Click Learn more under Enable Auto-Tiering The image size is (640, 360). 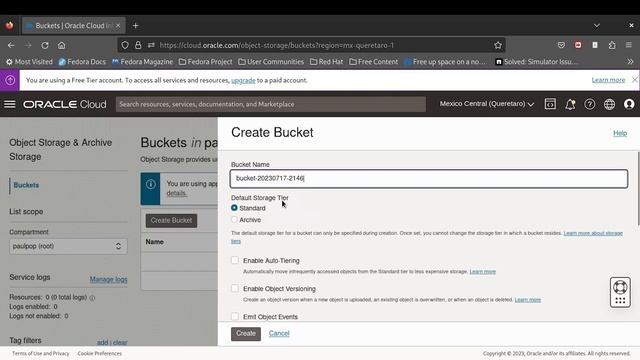point(482,271)
